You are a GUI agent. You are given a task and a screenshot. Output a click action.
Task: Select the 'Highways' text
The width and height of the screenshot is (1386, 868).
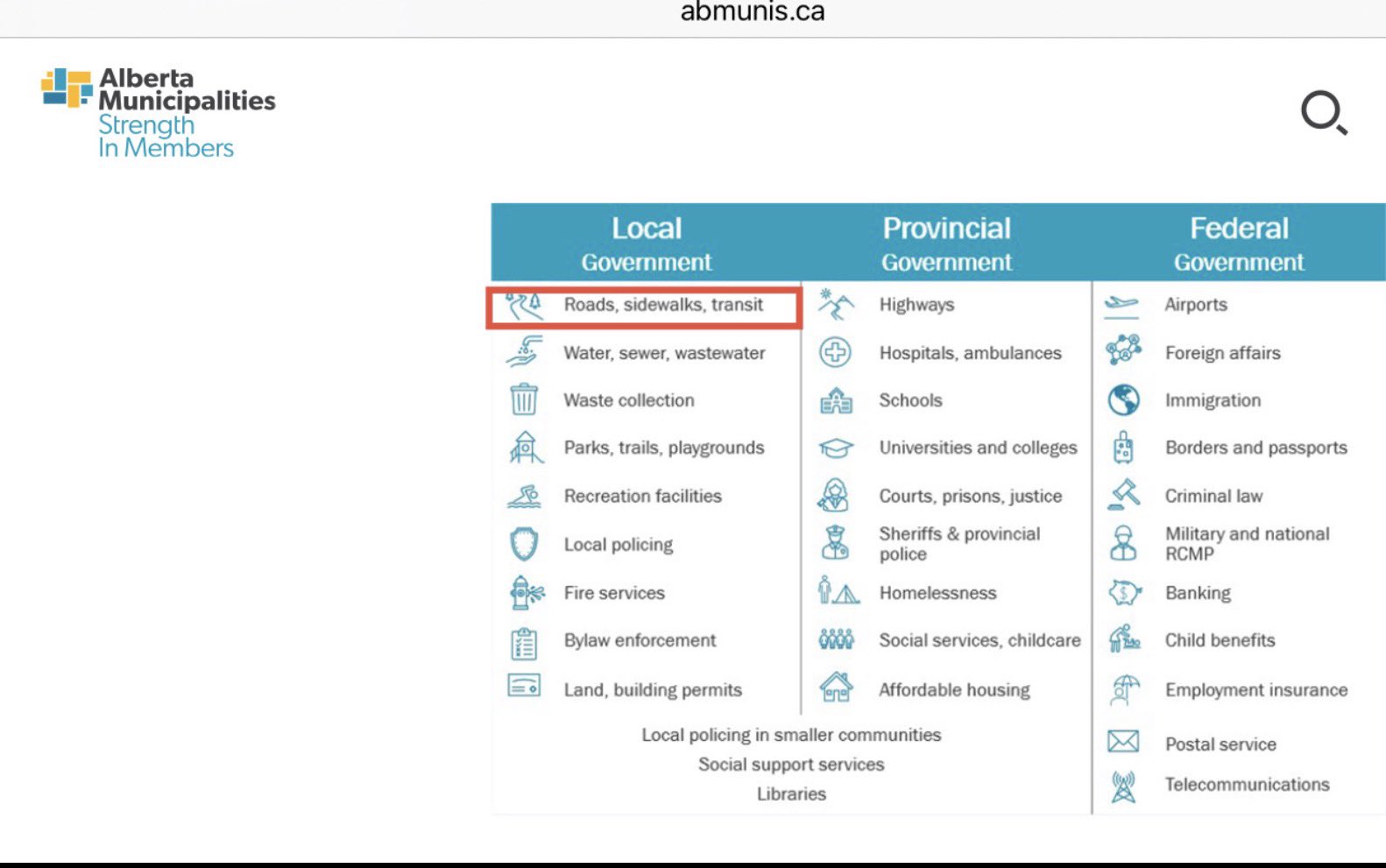(916, 305)
